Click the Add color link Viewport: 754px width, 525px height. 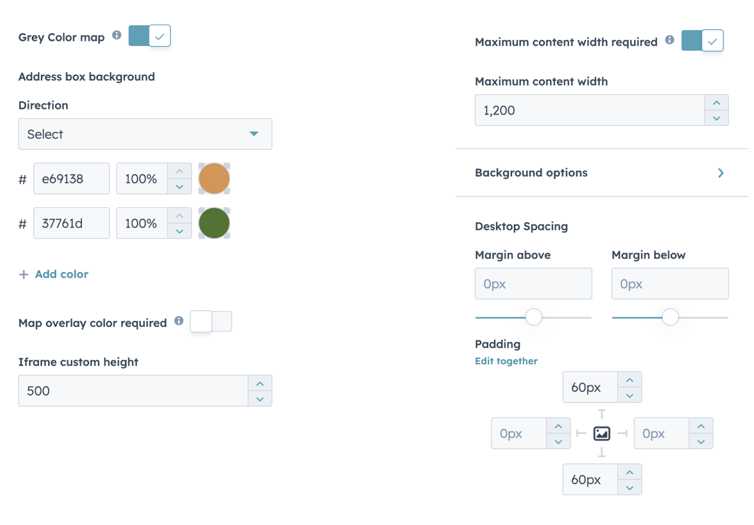pyautogui.click(x=54, y=274)
